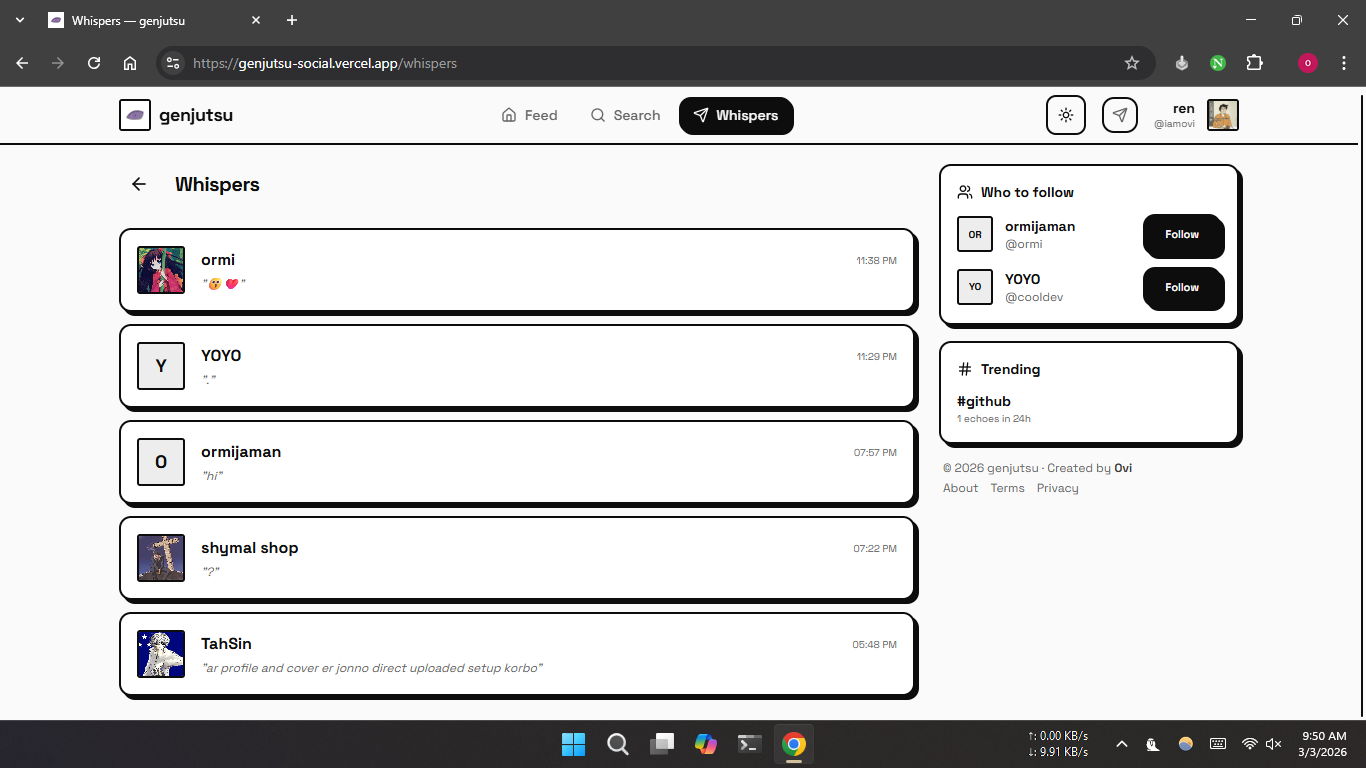The image size is (1366, 768).
Task: Open the shymal shop conversation
Action: (517, 558)
